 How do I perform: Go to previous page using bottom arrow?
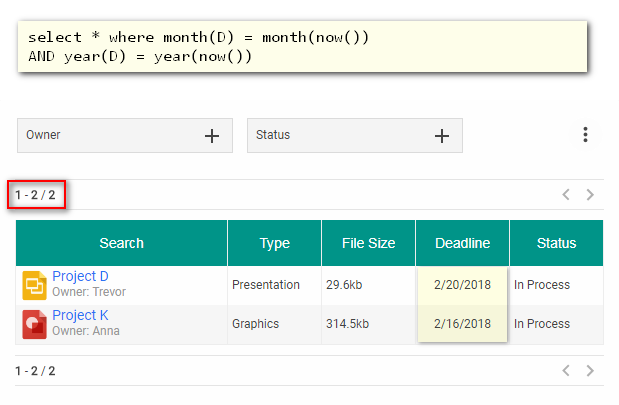(x=566, y=371)
